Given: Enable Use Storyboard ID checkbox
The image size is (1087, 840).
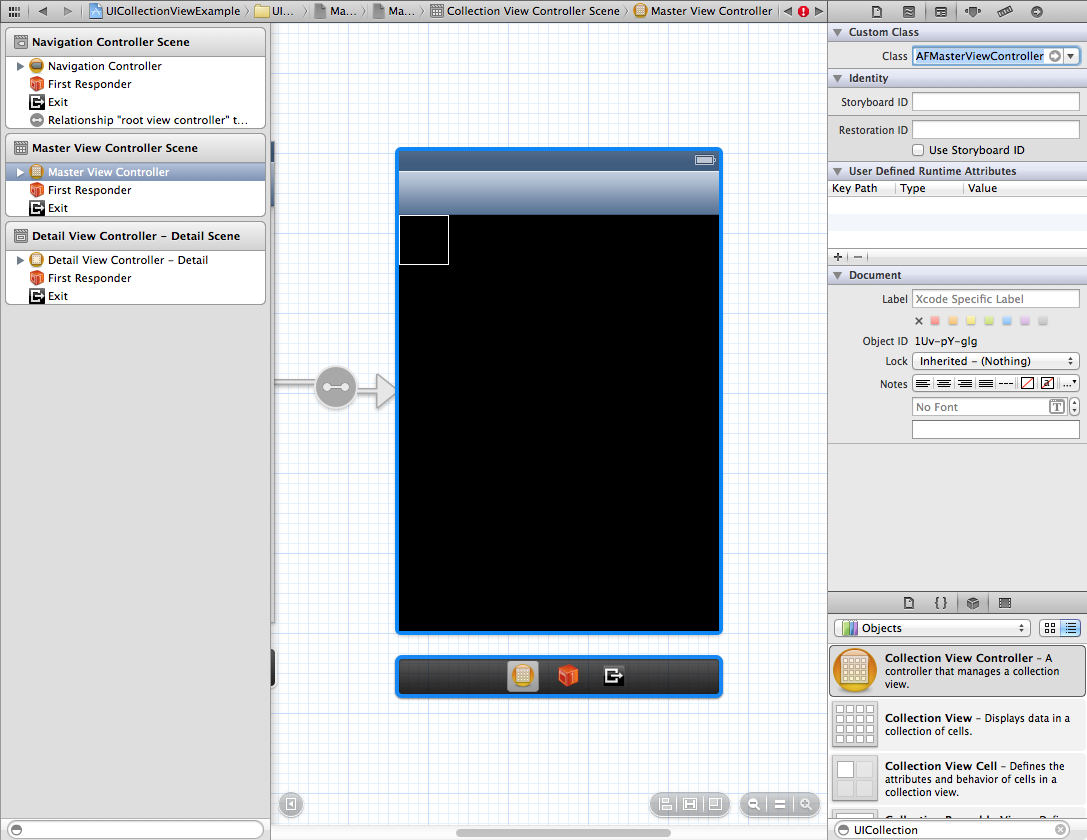Looking at the screenshot, I should (x=918, y=150).
